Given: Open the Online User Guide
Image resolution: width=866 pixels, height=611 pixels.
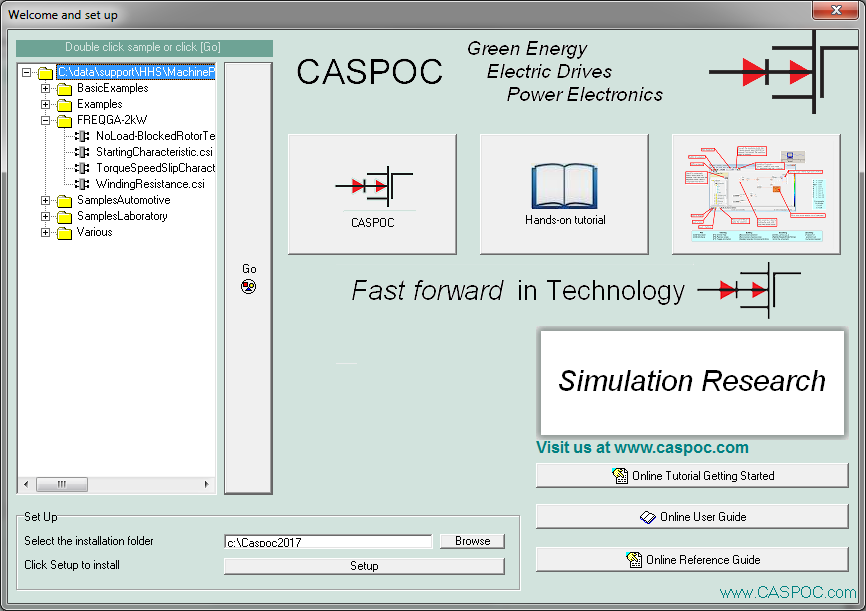Looking at the screenshot, I should click(x=692, y=517).
